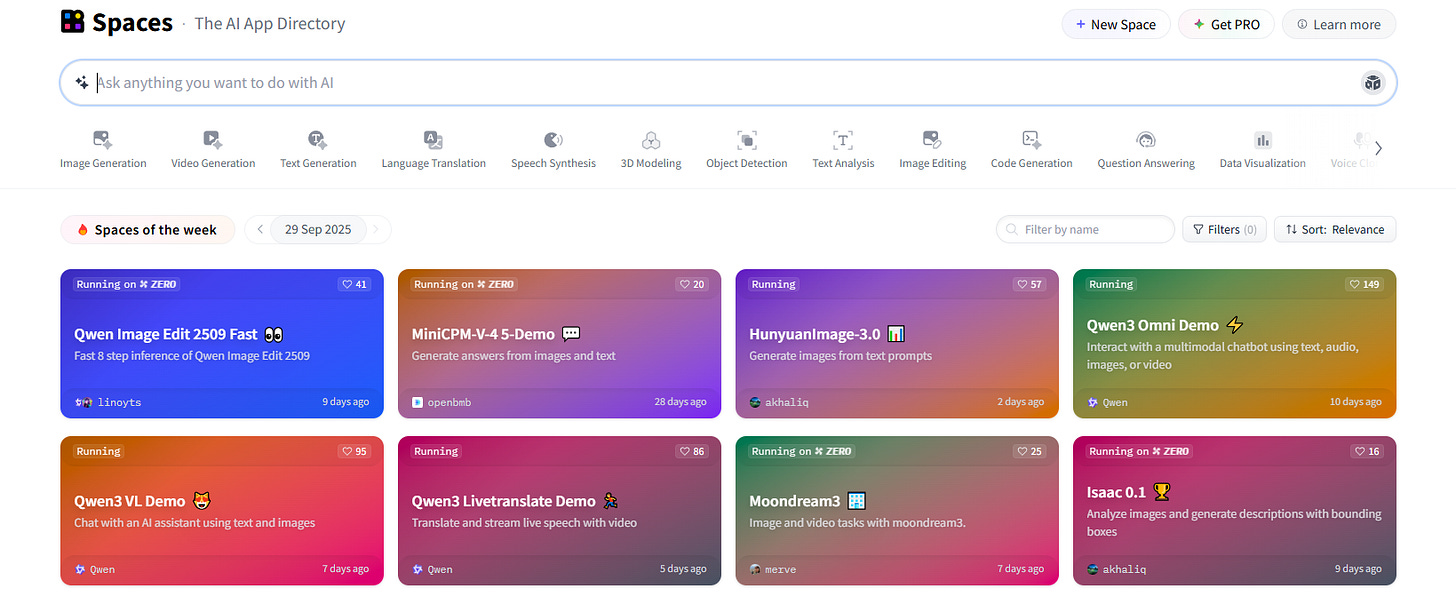Select the Text Analysis category icon
1456x612 pixels.
click(843, 140)
